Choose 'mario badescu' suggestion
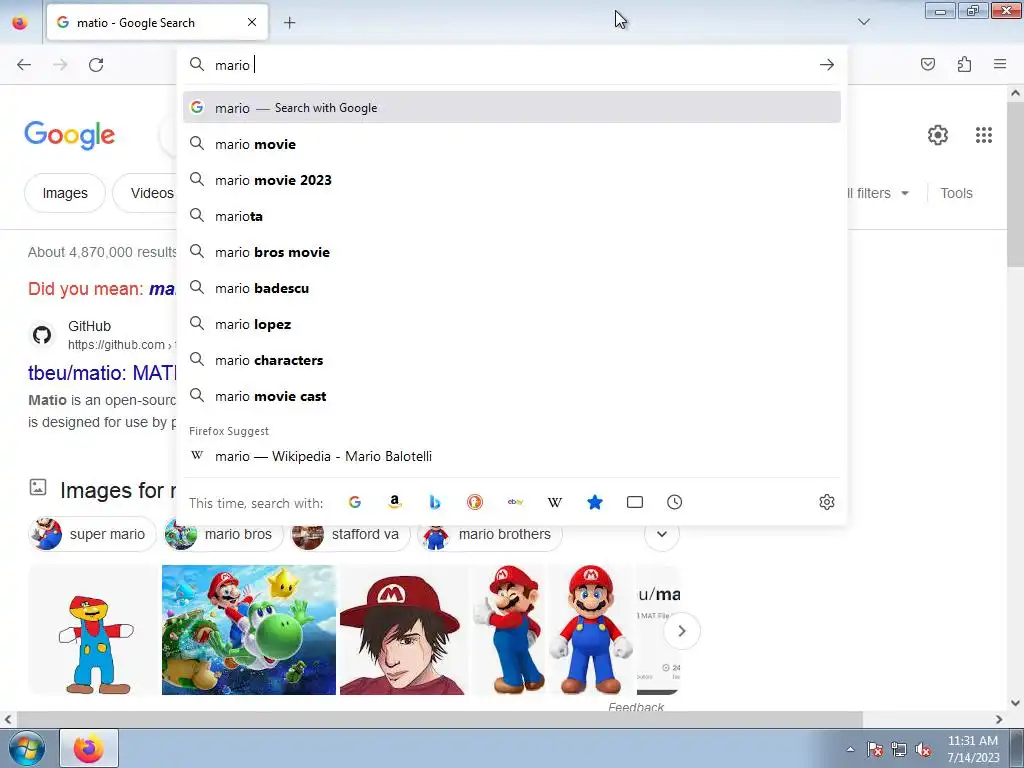 512,288
